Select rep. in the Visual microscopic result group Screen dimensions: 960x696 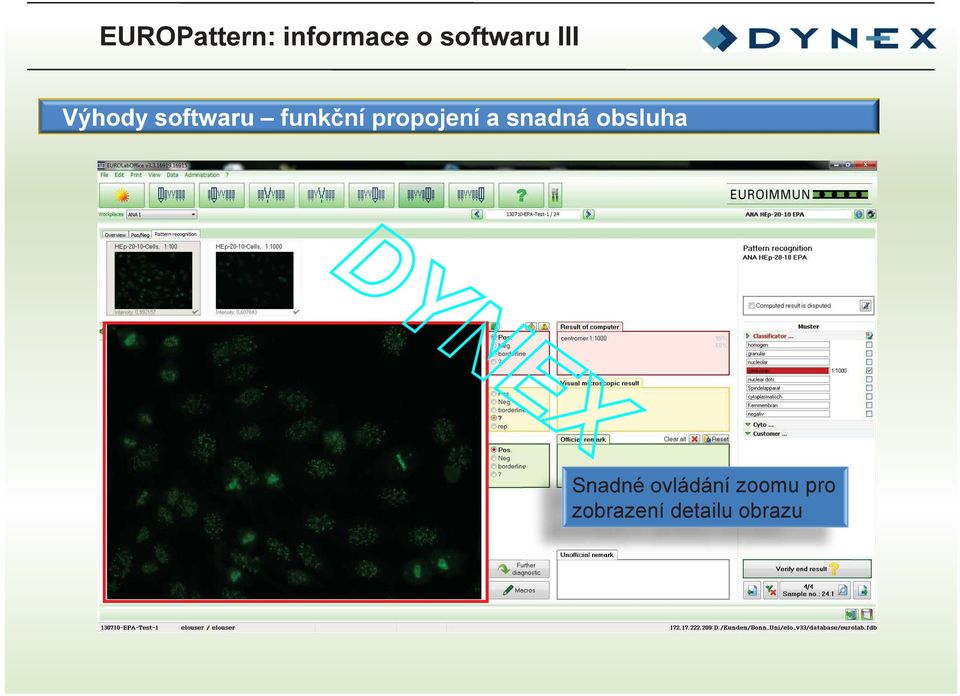tap(494, 426)
